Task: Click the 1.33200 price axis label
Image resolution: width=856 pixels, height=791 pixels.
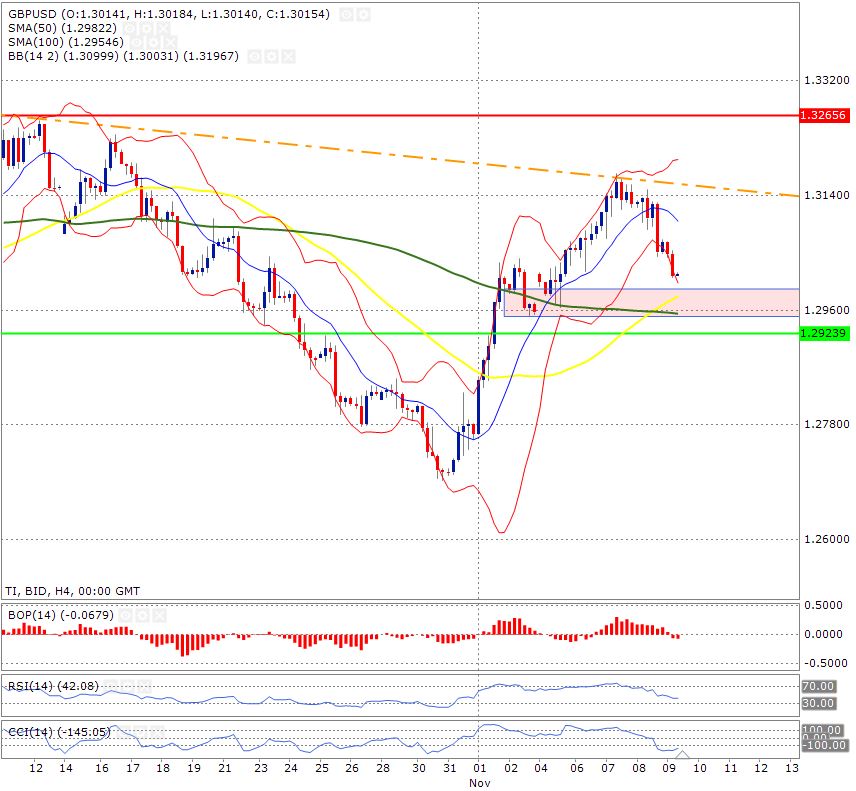Action: pyautogui.click(x=827, y=80)
